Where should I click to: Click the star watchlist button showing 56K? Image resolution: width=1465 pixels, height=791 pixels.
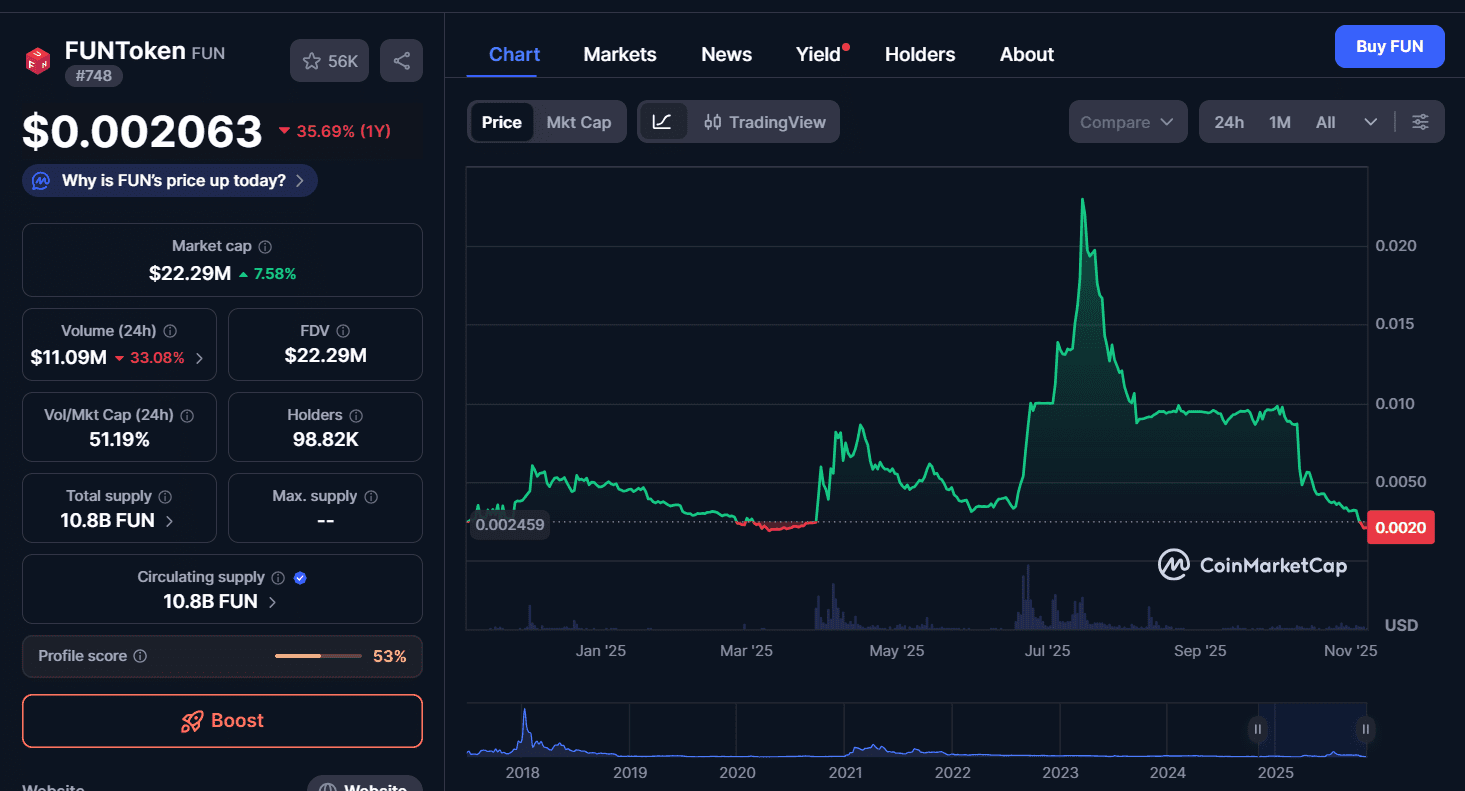click(x=330, y=61)
